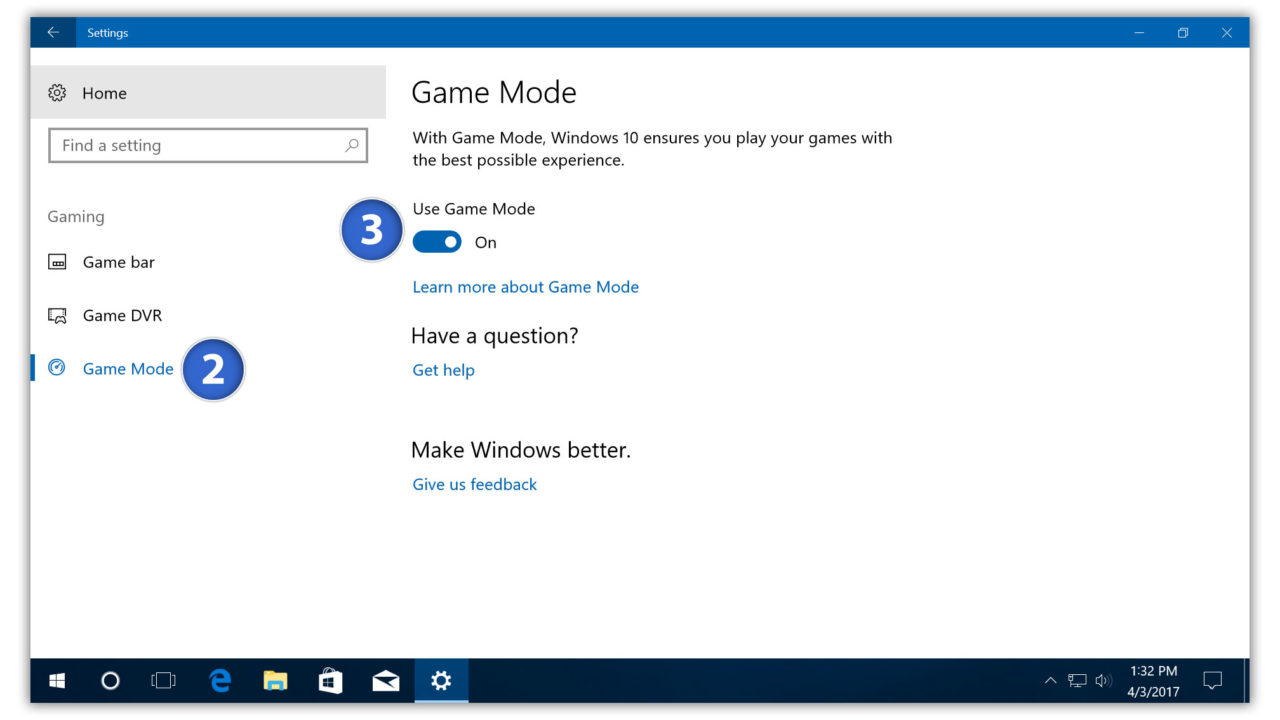Turn off the Use Game Mode switch

click(x=437, y=242)
